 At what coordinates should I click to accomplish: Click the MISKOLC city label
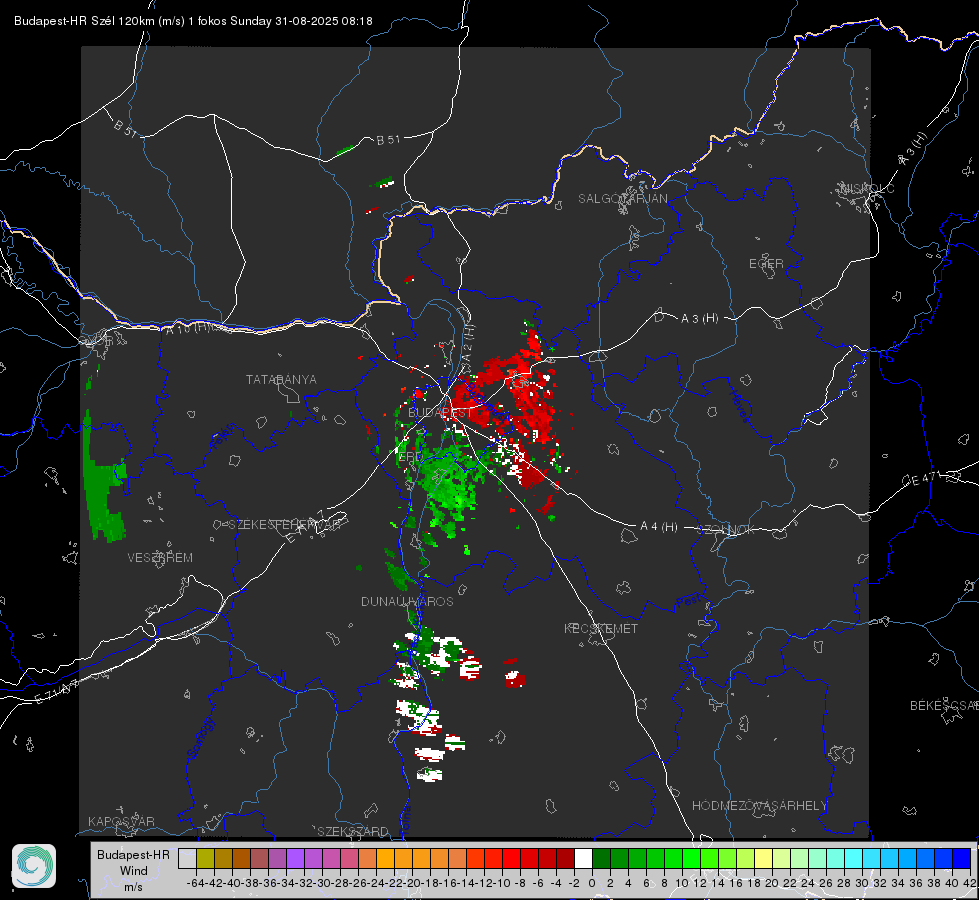tap(867, 188)
